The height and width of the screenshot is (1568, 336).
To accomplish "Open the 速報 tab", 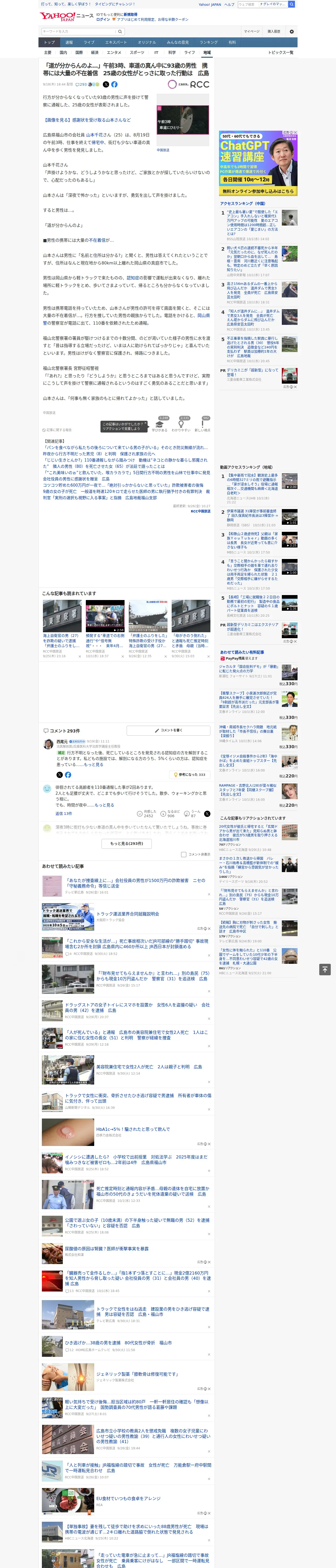I will [69, 43].
